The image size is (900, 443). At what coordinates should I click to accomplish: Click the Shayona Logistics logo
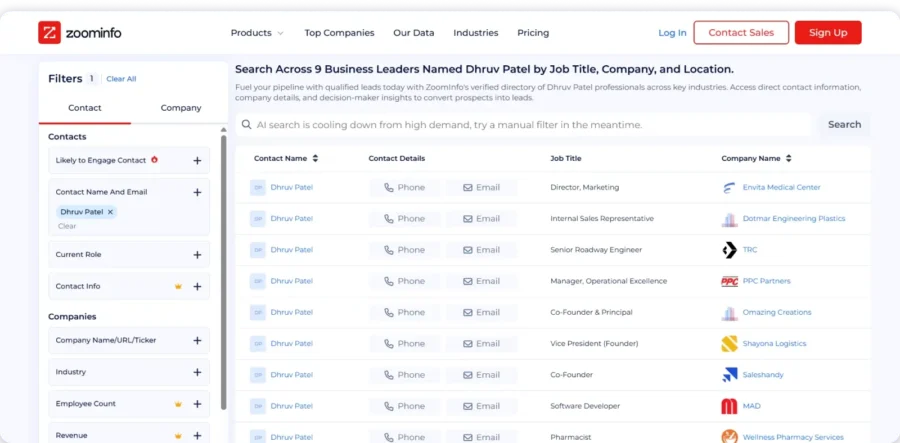729,344
